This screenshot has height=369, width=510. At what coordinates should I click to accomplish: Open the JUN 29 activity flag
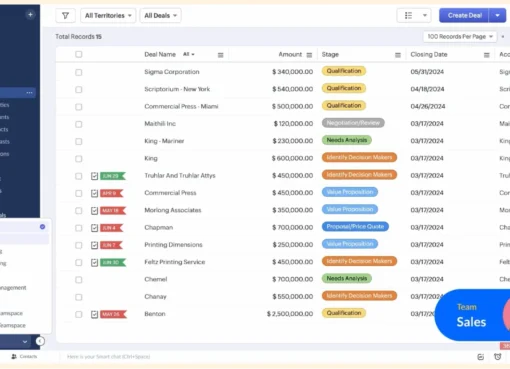tap(113, 176)
